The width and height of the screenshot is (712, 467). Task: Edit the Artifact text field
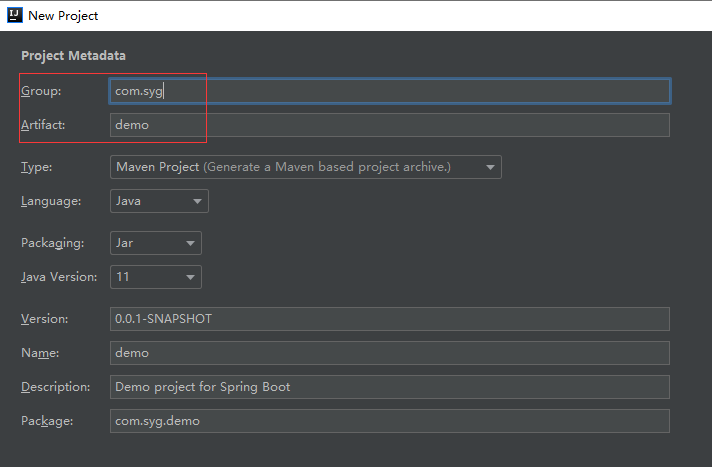coord(390,125)
